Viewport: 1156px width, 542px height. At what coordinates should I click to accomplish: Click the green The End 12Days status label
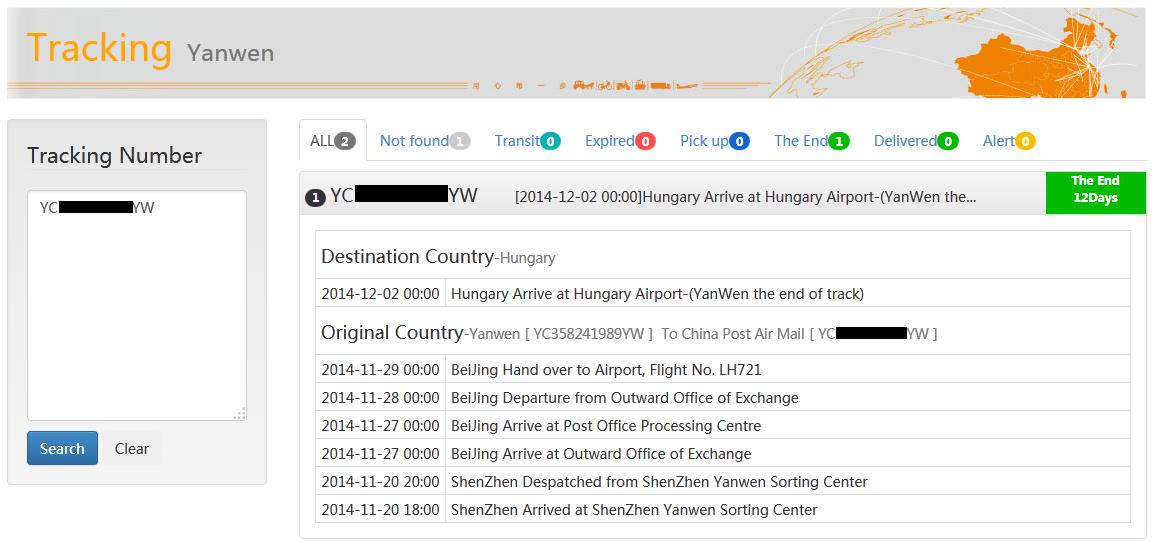[1095, 190]
